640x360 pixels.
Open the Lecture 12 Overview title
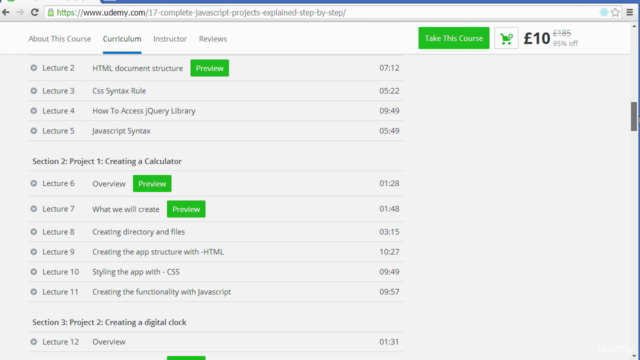click(109, 342)
